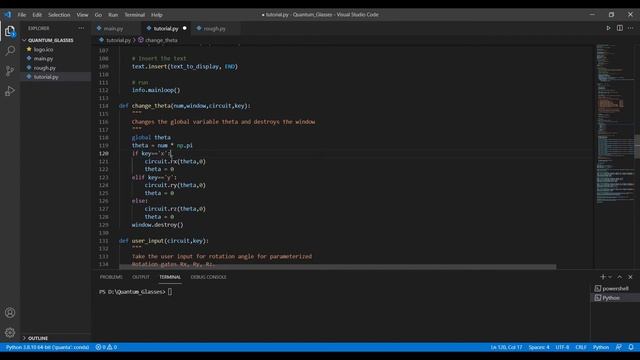Click the VS Code logo icon

[x=8, y=14]
